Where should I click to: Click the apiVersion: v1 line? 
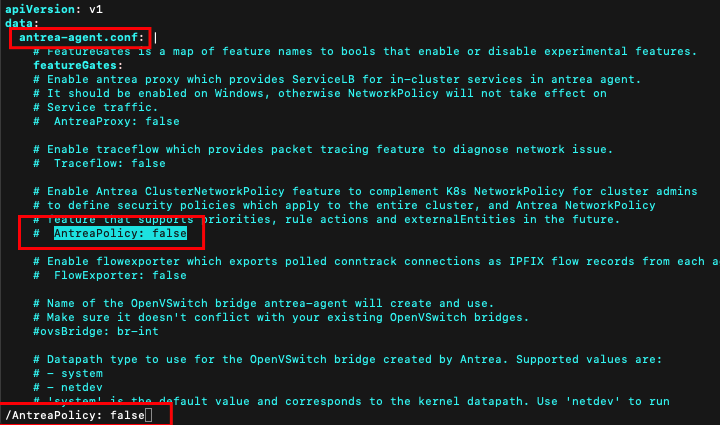54,9
